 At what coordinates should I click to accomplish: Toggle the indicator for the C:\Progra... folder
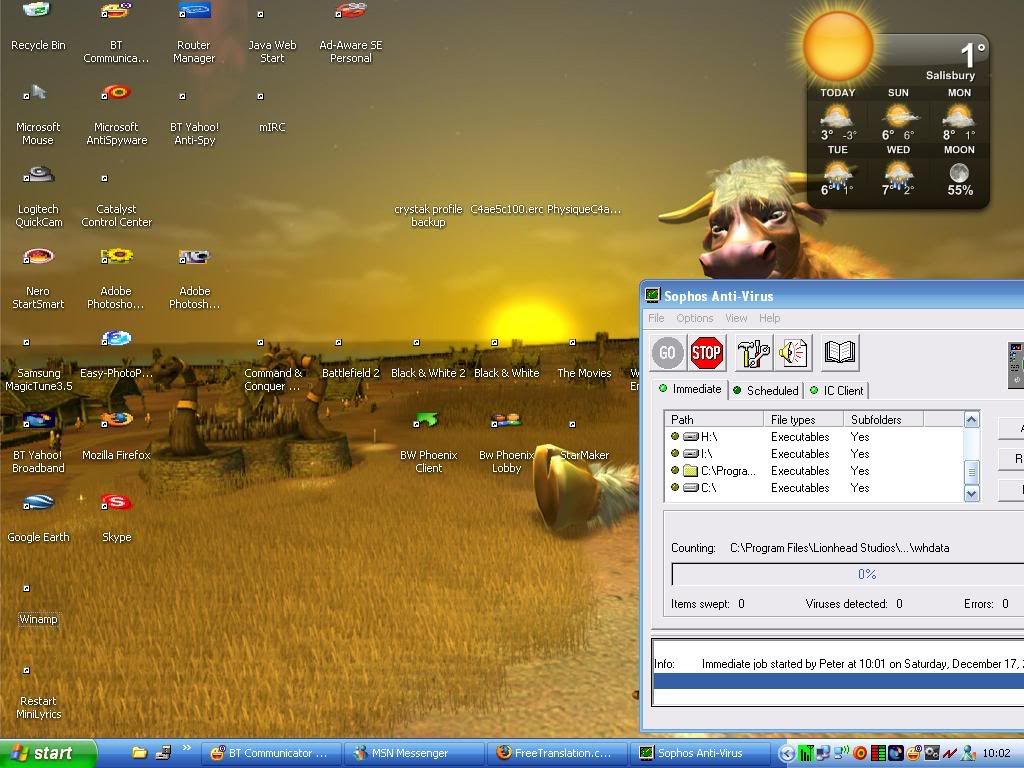pyautogui.click(x=675, y=471)
